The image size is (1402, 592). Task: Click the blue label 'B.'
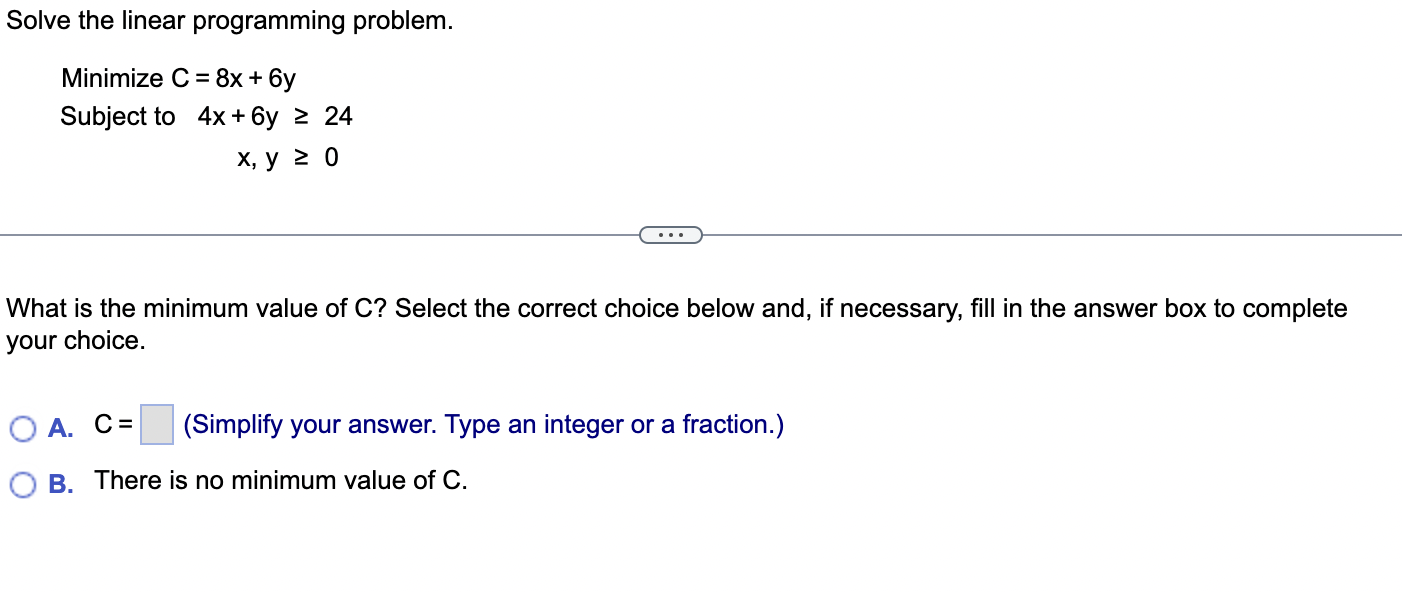pyautogui.click(x=62, y=483)
